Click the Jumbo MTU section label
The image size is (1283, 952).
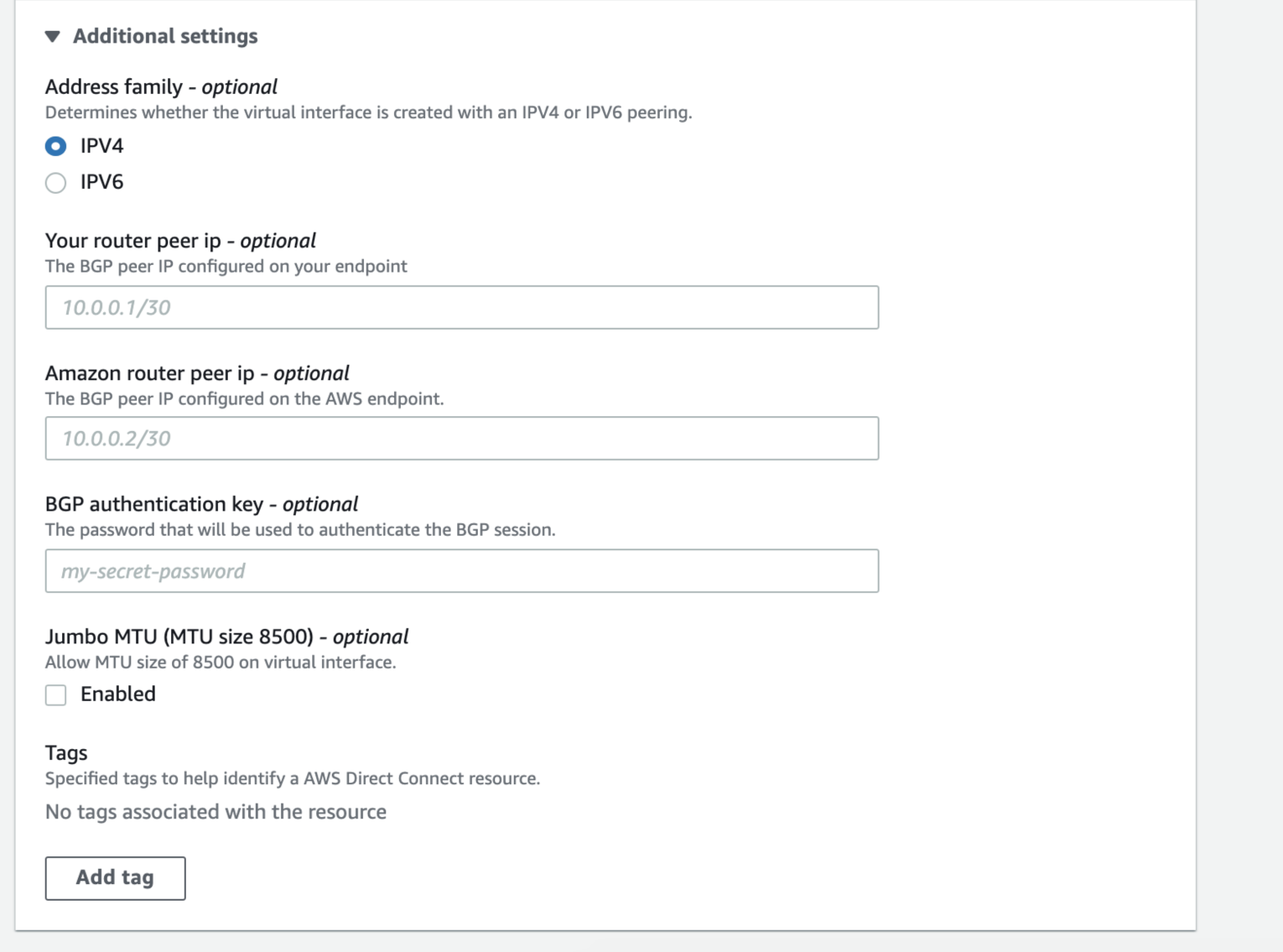226,637
